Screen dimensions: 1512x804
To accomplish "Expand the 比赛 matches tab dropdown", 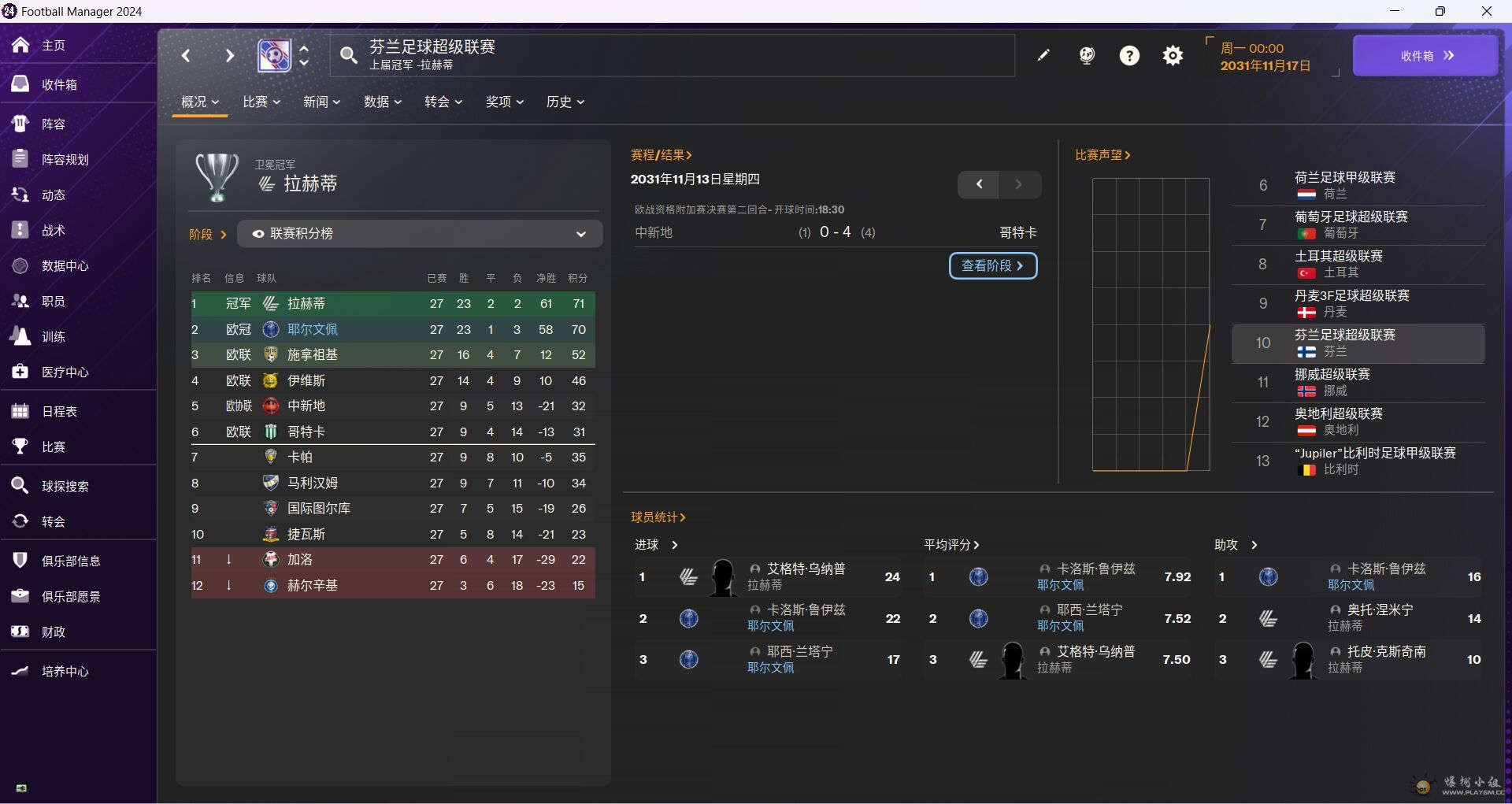I will pyautogui.click(x=261, y=102).
